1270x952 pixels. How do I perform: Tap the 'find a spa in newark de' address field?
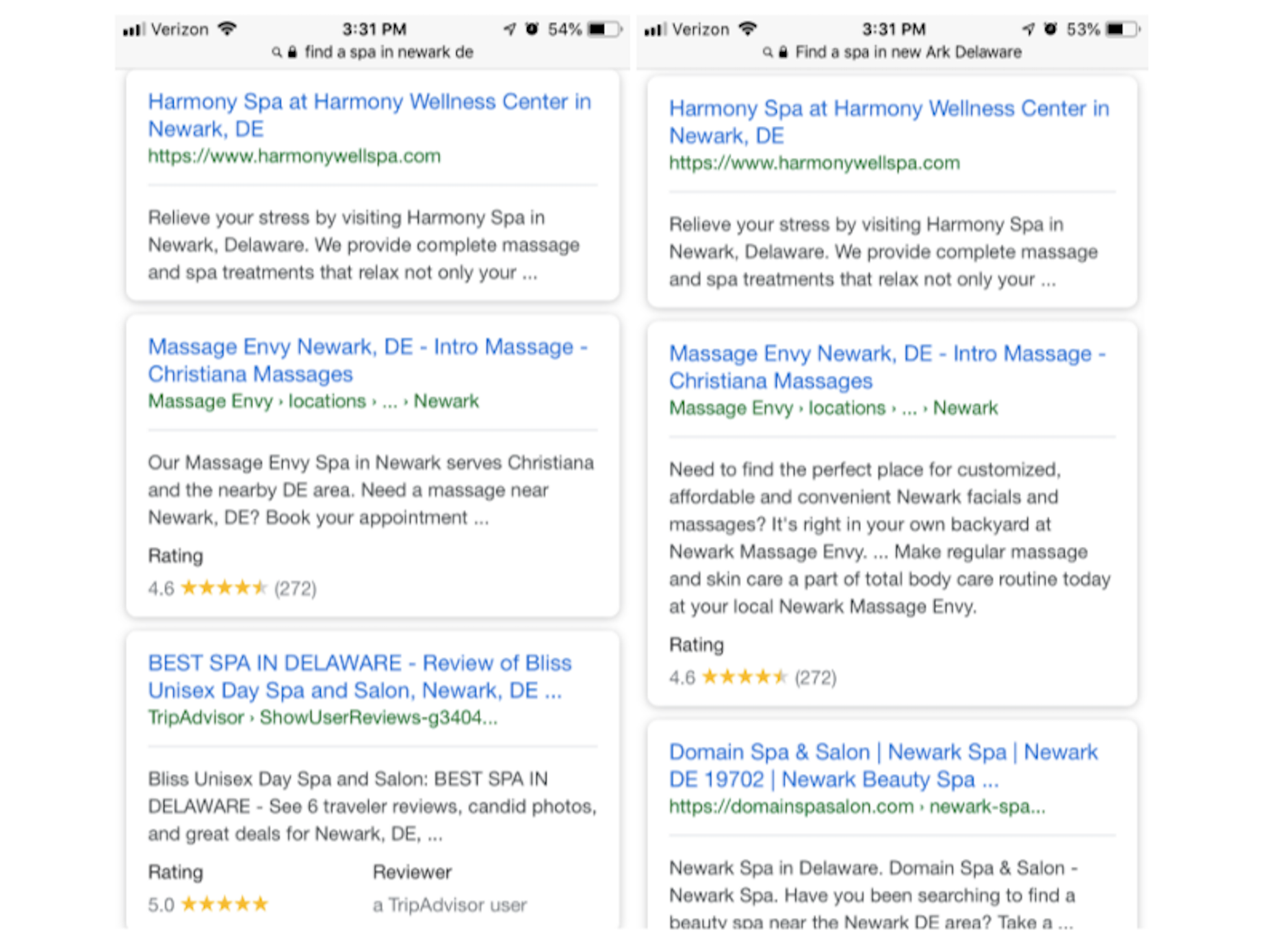coord(388,52)
